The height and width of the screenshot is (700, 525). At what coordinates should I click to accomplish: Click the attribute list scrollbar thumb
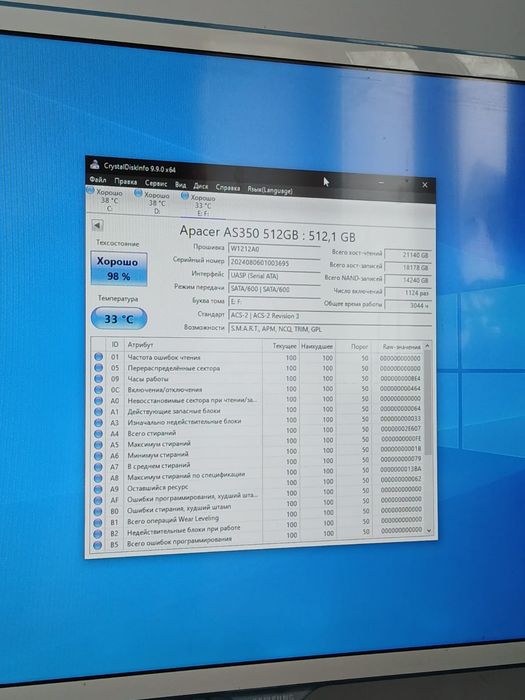coord(428,402)
